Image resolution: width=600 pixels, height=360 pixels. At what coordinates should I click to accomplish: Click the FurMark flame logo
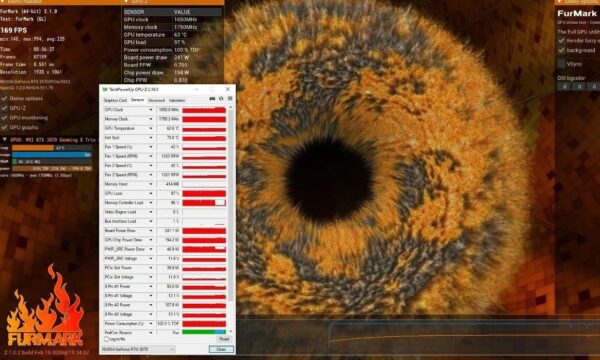click(x=45, y=306)
